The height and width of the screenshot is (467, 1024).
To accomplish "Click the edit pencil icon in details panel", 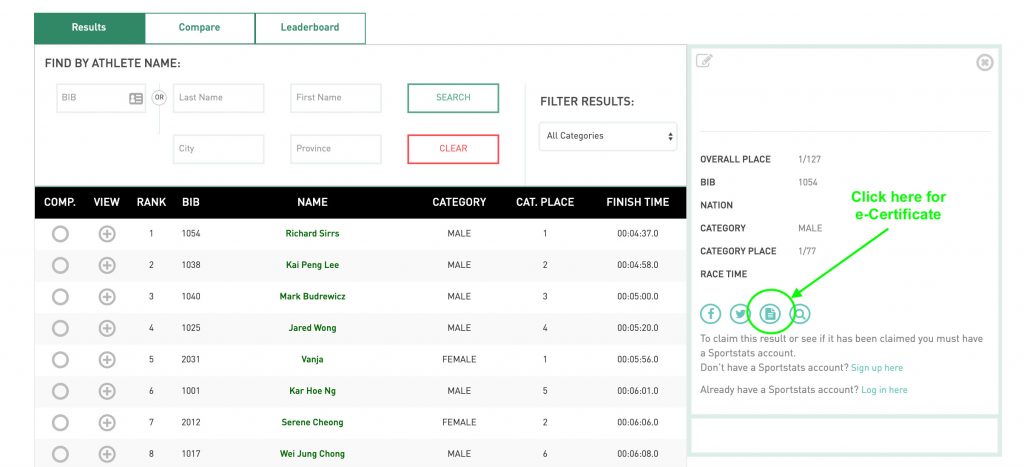I will pos(704,61).
